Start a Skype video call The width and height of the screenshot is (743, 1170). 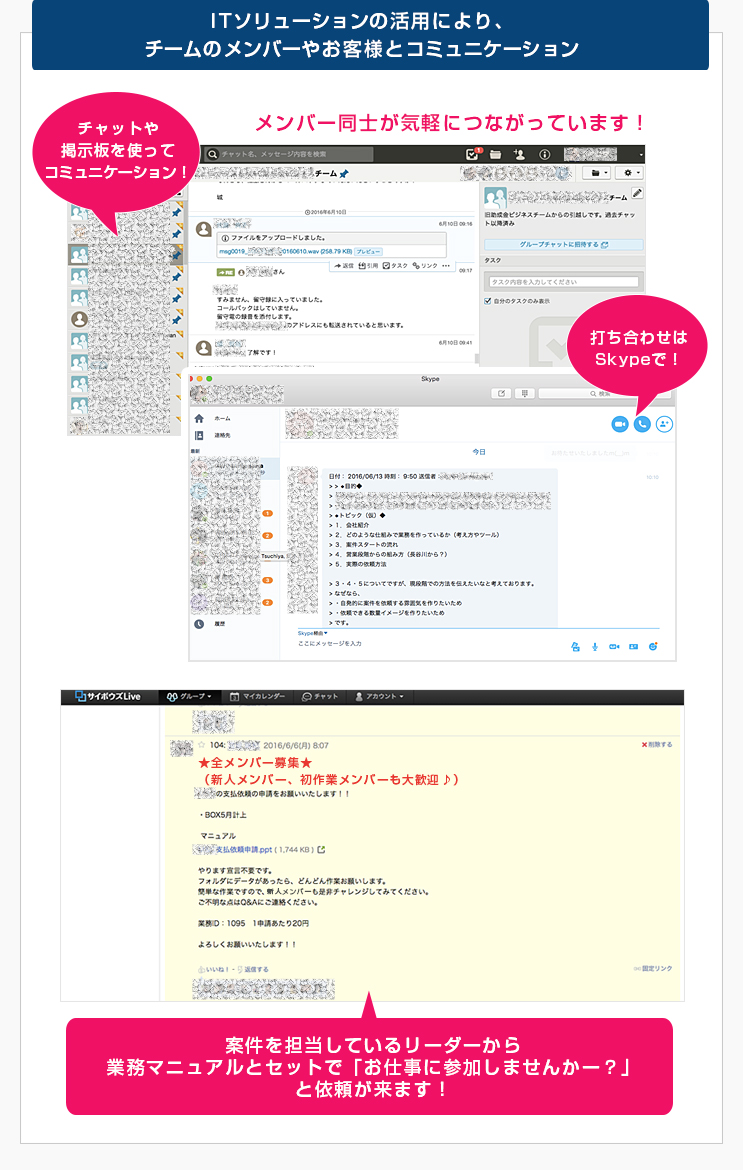(620, 424)
